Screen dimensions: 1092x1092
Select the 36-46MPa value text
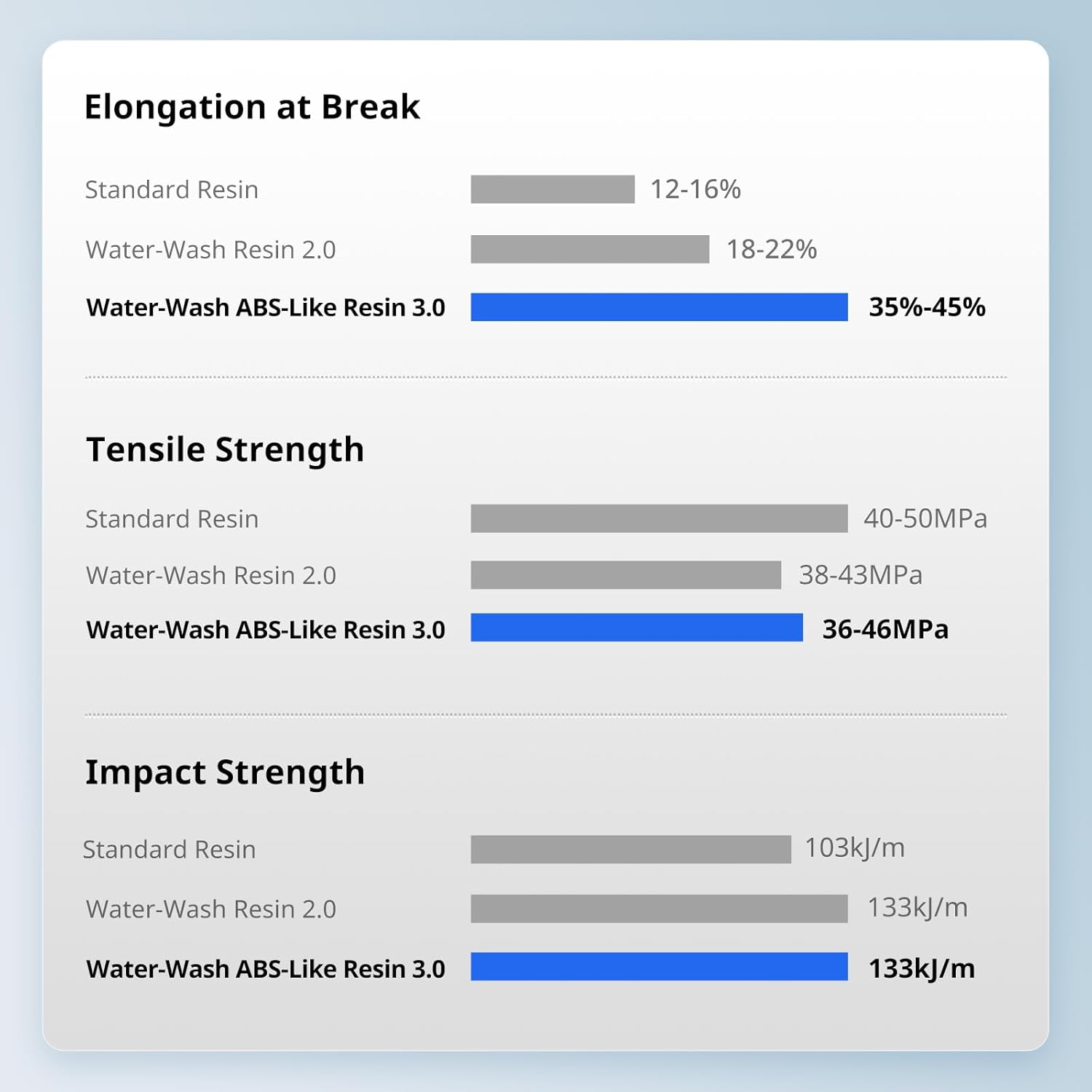click(885, 629)
